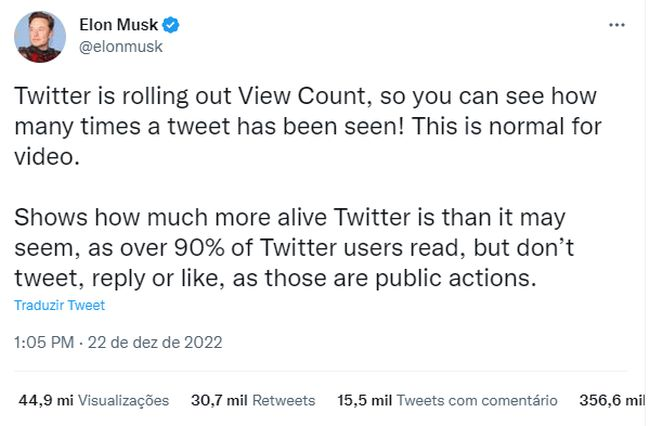Screen dimensions: 650x426
Task: Click the 15,5 mil quote count
Action: pos(365,400)
